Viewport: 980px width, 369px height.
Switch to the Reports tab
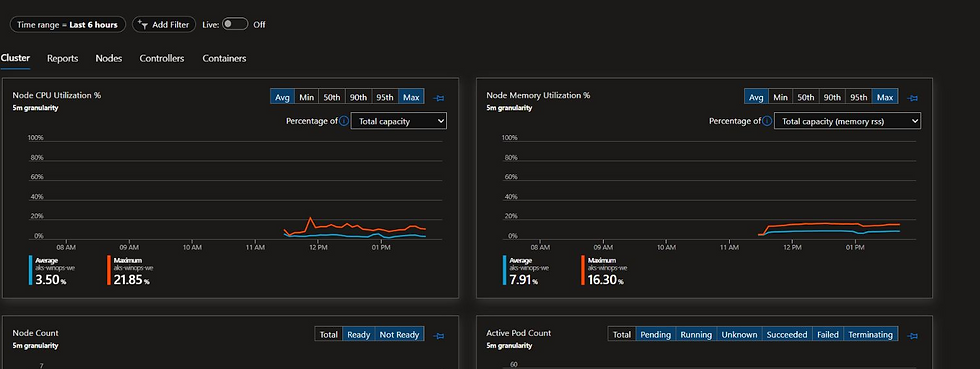(62, 58)
